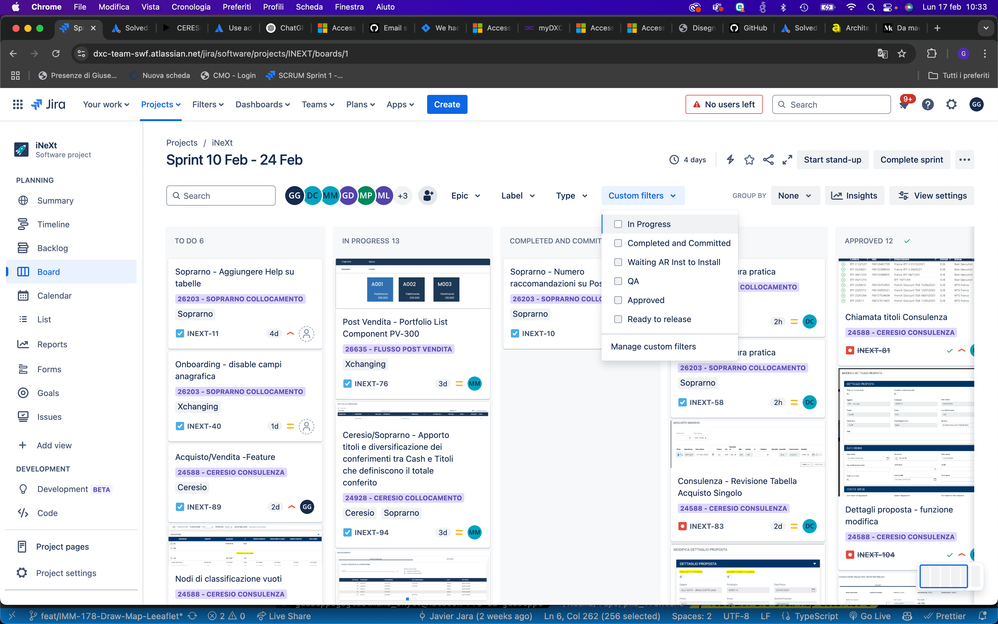Click the share board icon
Viewport: 998px width, 624px height.
768,160
